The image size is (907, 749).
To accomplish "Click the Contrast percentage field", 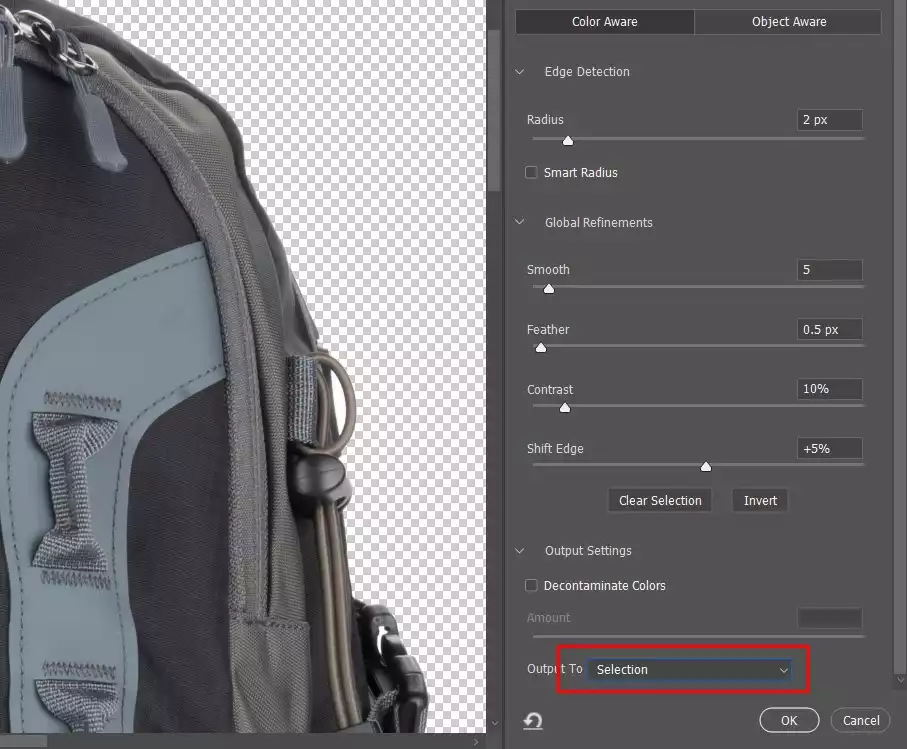I will [x=829, y=389].
